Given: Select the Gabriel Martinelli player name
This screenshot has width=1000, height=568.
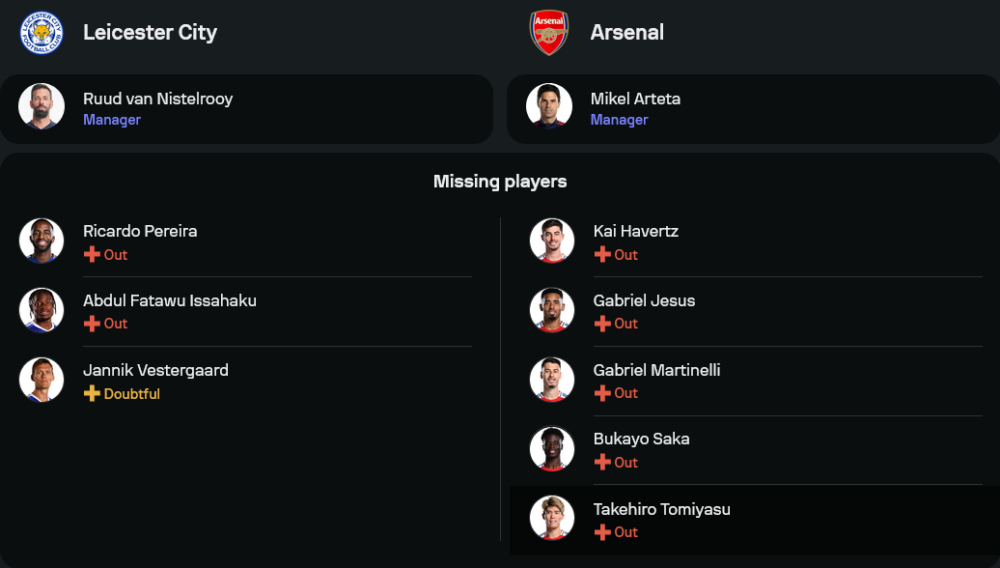Looking at the screenshot, I should click(656, 370).
